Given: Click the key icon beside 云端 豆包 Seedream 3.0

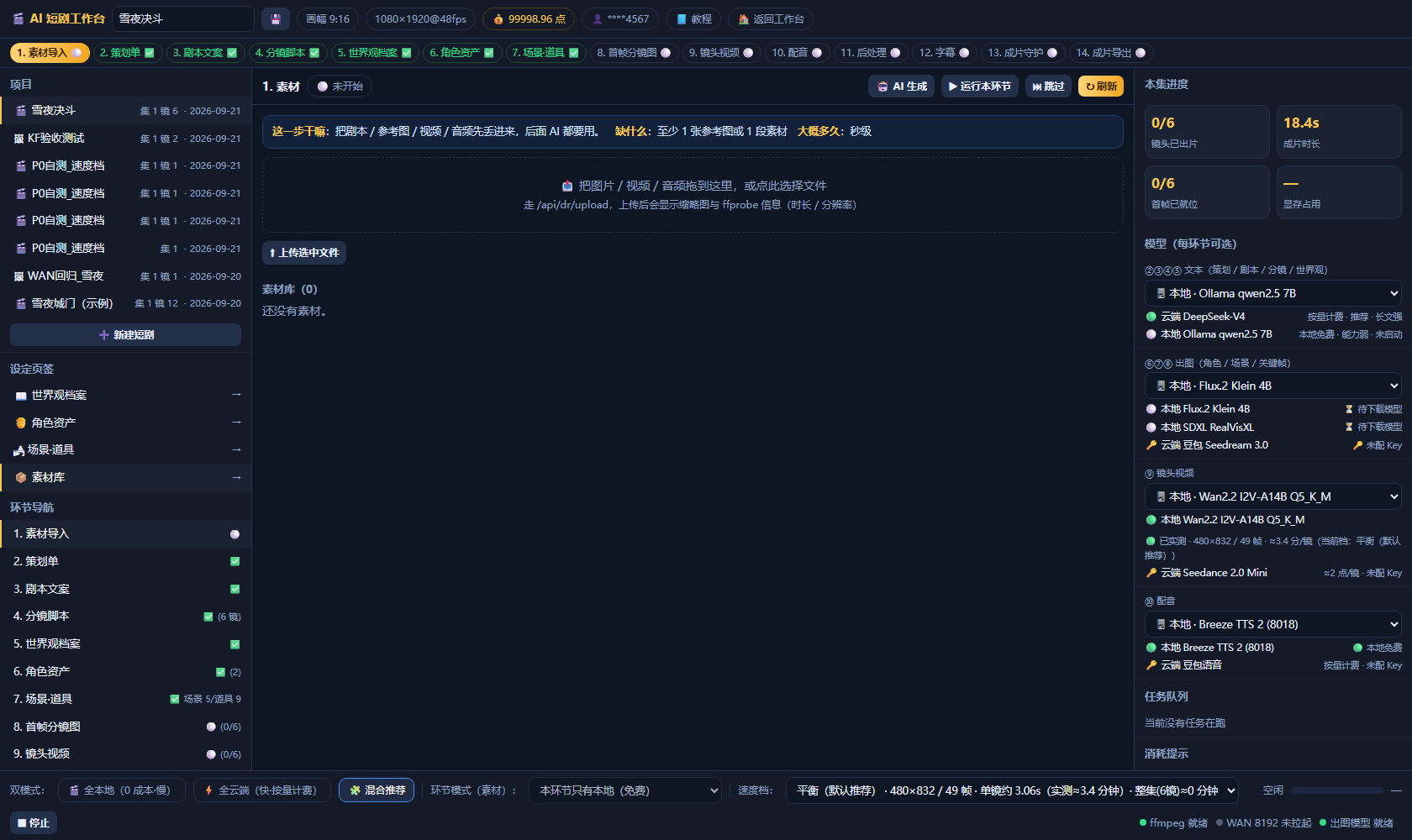Looking at the screenshot, I should 1151,445.
